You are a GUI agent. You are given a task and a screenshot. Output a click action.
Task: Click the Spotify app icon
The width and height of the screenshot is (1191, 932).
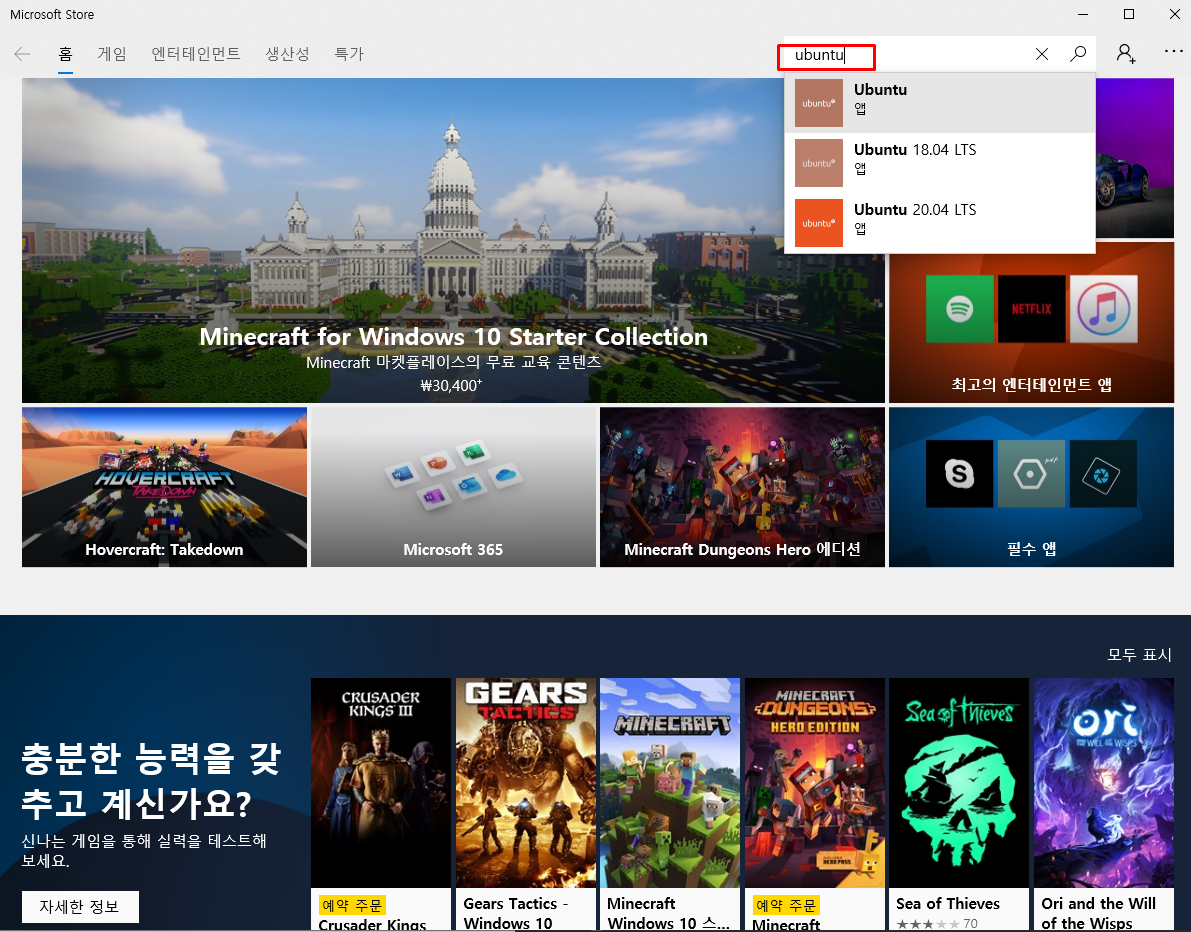pyautogui.click(x=959, y=309)
